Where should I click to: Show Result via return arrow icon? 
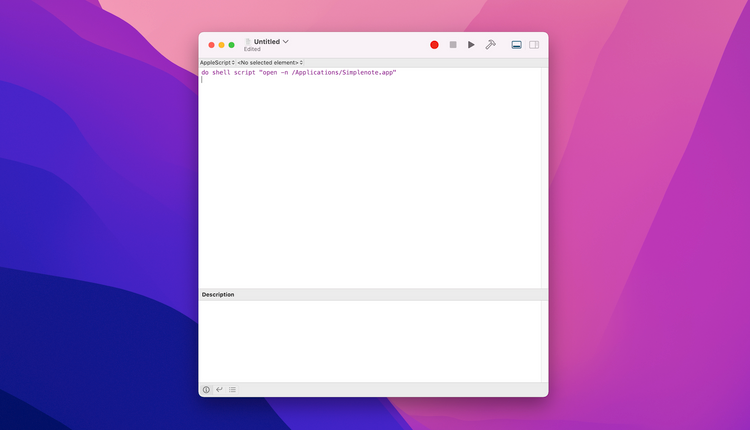[x=219, y=389]
